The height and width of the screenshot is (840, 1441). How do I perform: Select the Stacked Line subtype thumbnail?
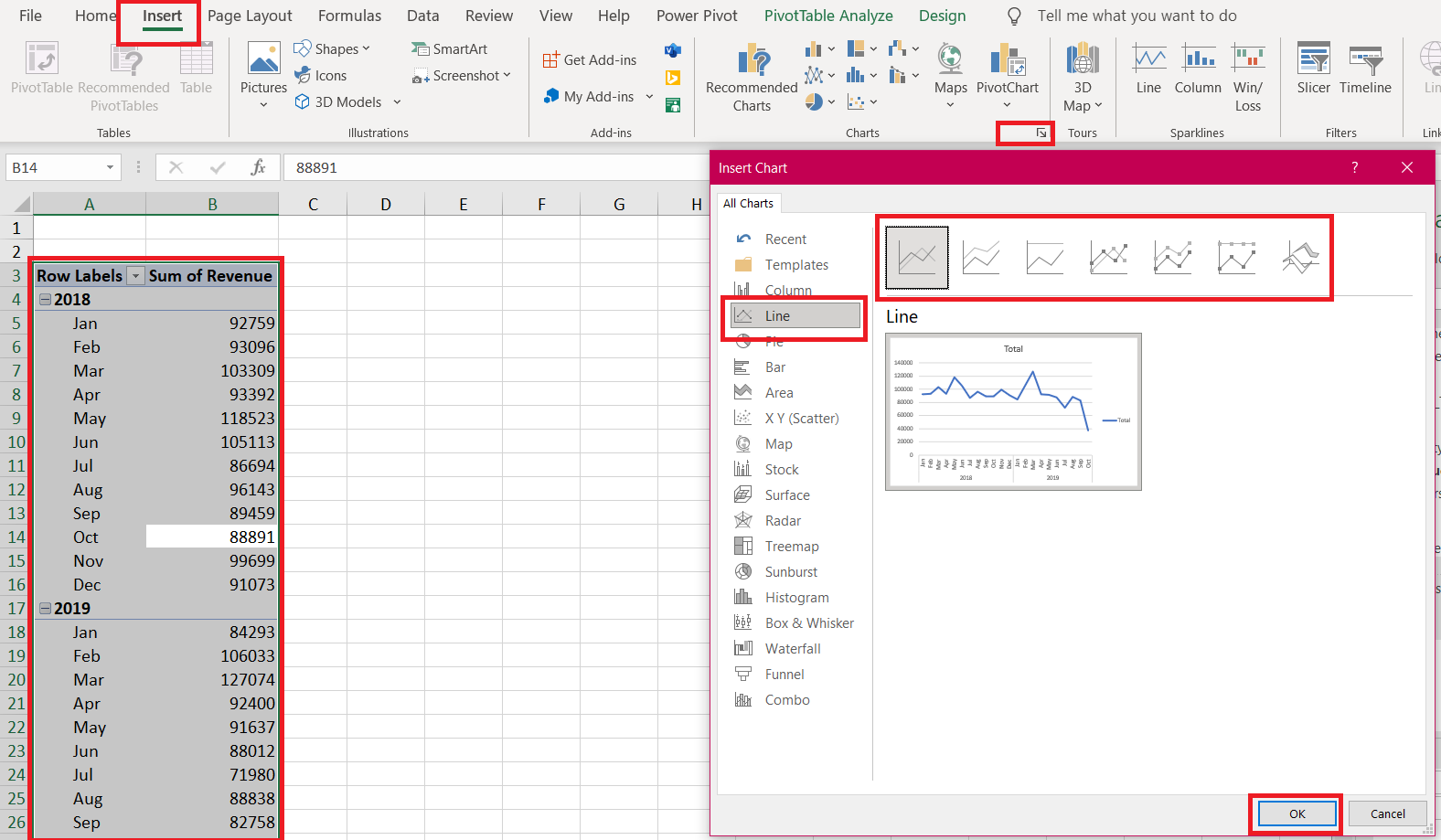click(981, 258)
